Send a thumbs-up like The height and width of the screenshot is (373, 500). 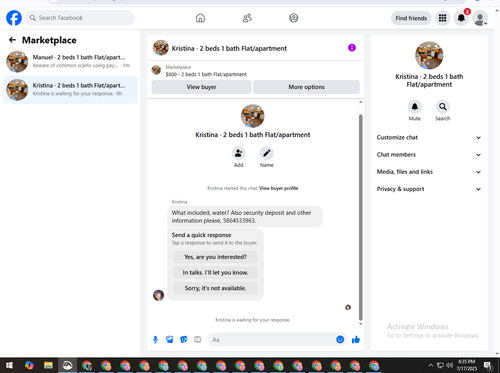[356, 340]
